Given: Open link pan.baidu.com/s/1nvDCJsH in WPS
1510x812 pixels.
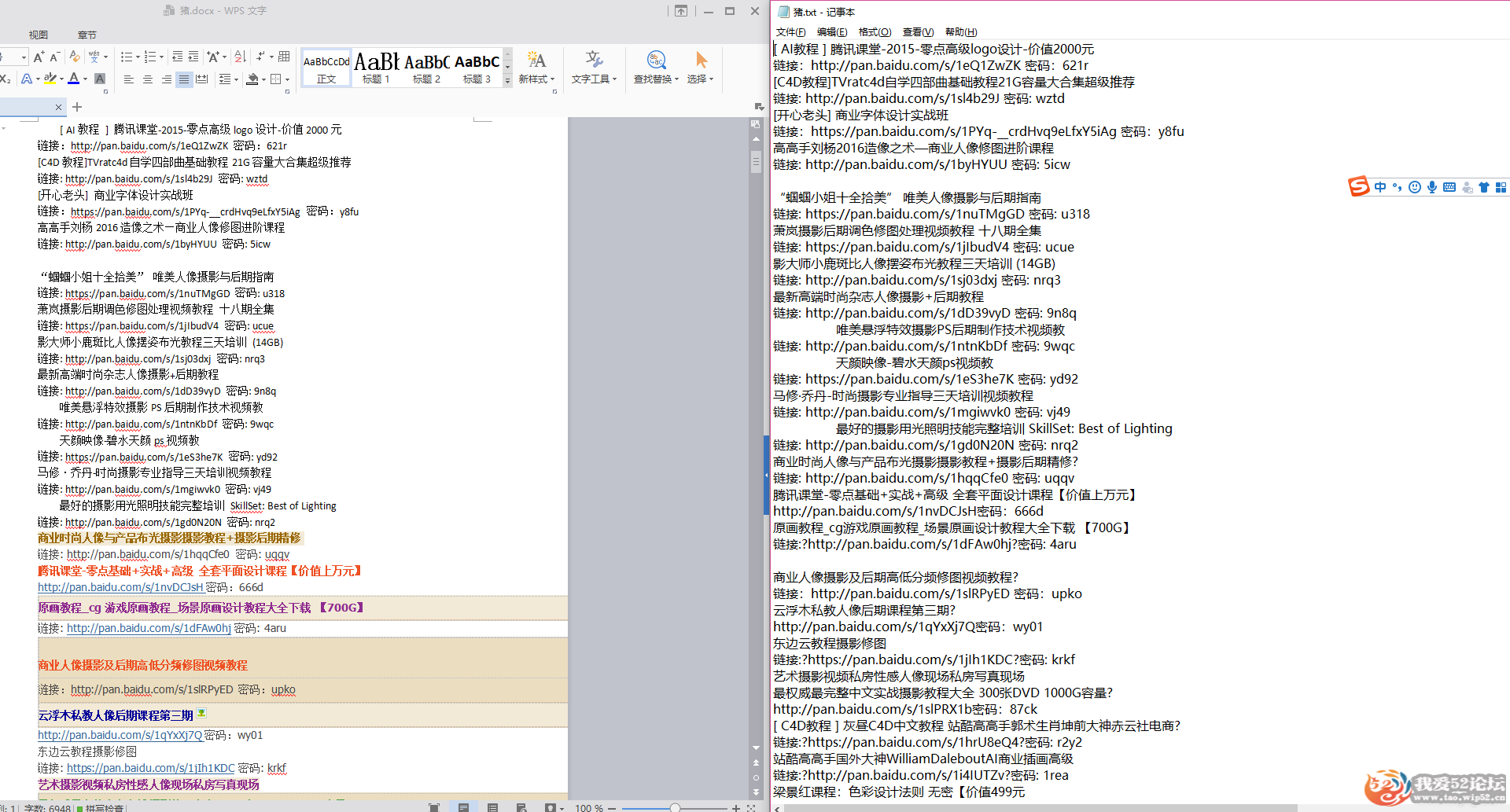Looking at the screenshot, I should tap(120, 587).
